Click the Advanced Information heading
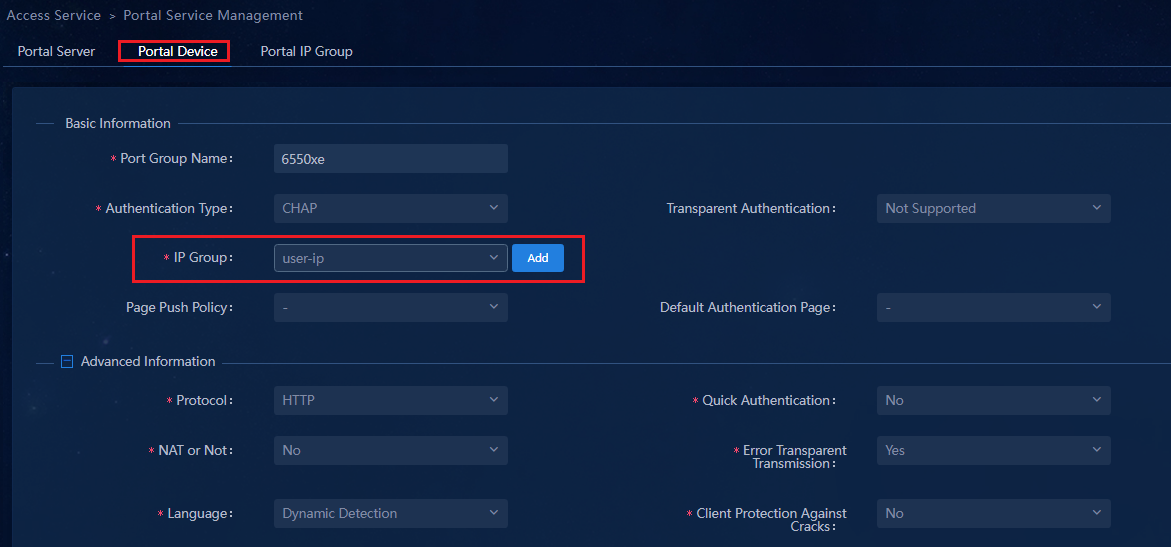Screen dimensions: 1171x547 [148, 362]
